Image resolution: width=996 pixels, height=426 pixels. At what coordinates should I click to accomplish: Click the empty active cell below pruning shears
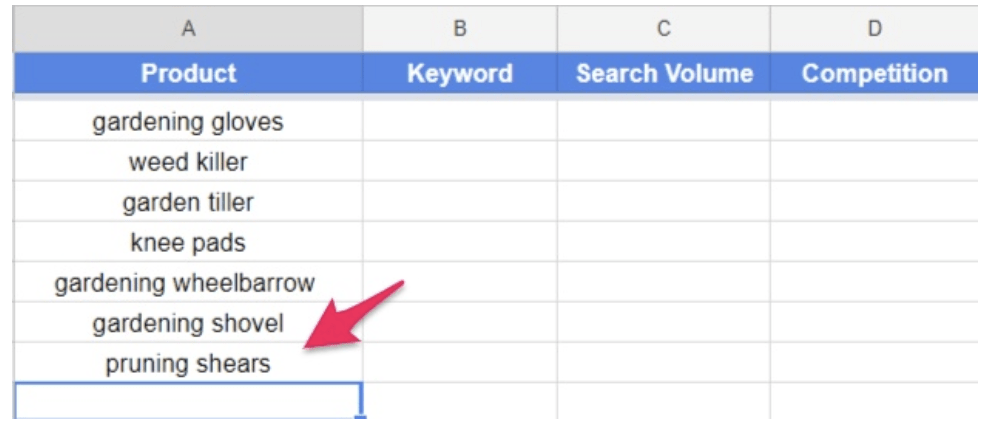pyautogui.click(x=188, y=400)
